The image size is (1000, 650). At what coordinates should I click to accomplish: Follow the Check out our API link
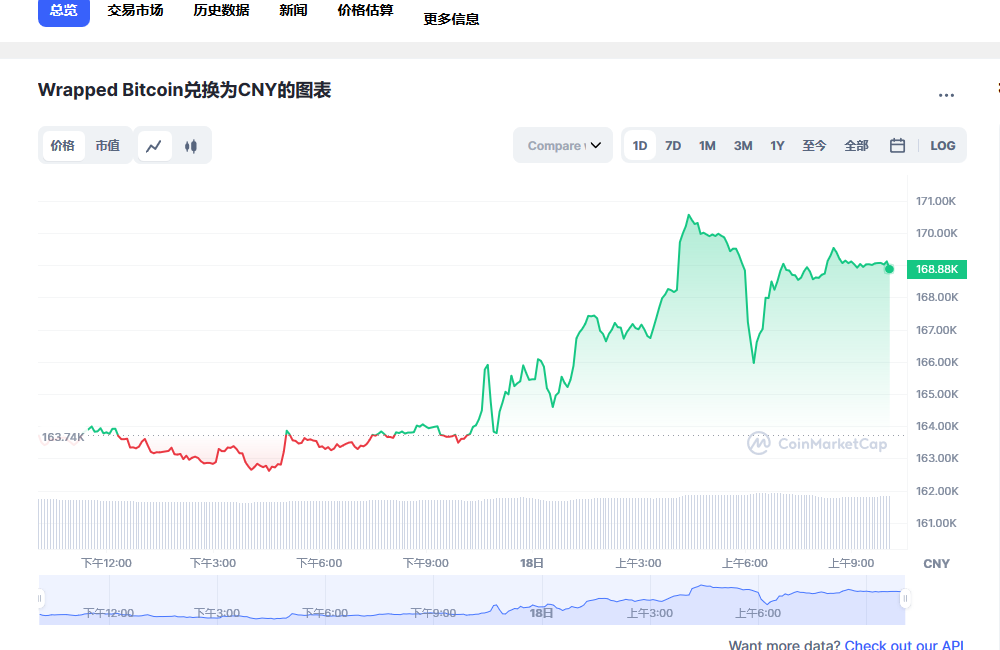tap(904, 644)
